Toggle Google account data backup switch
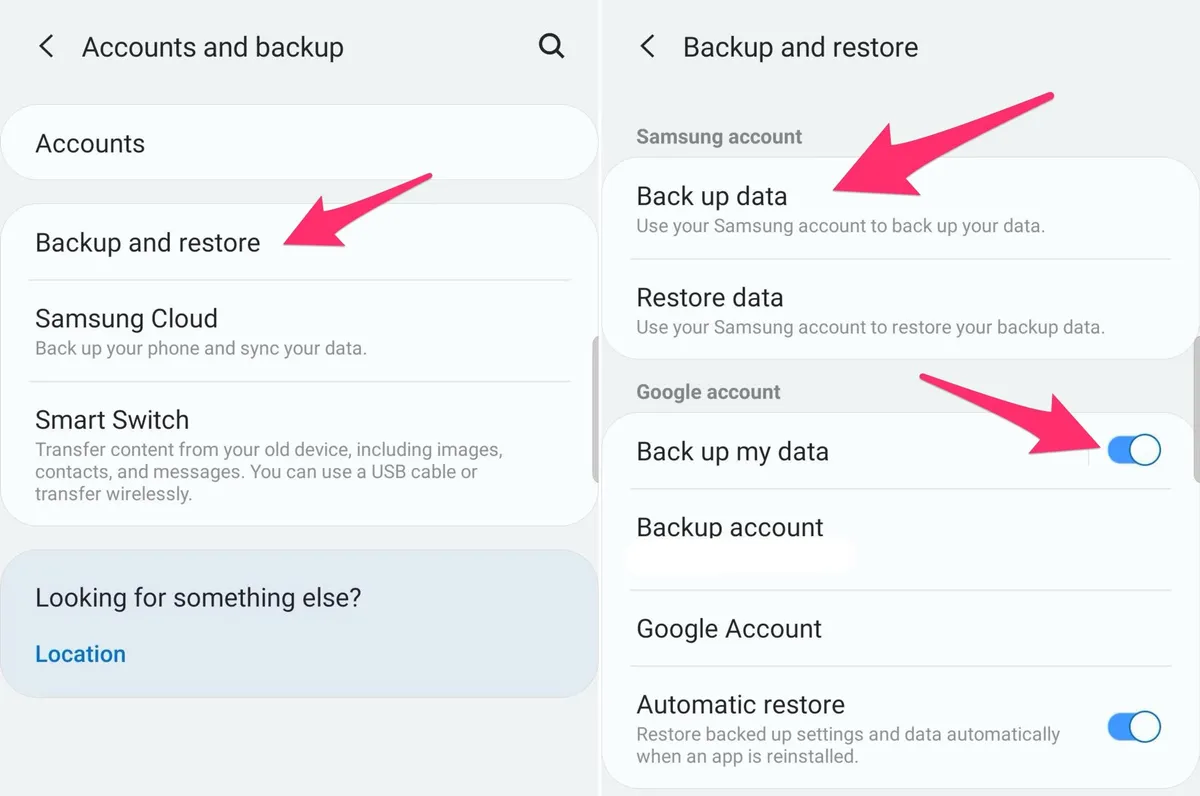 [1133, 450]
